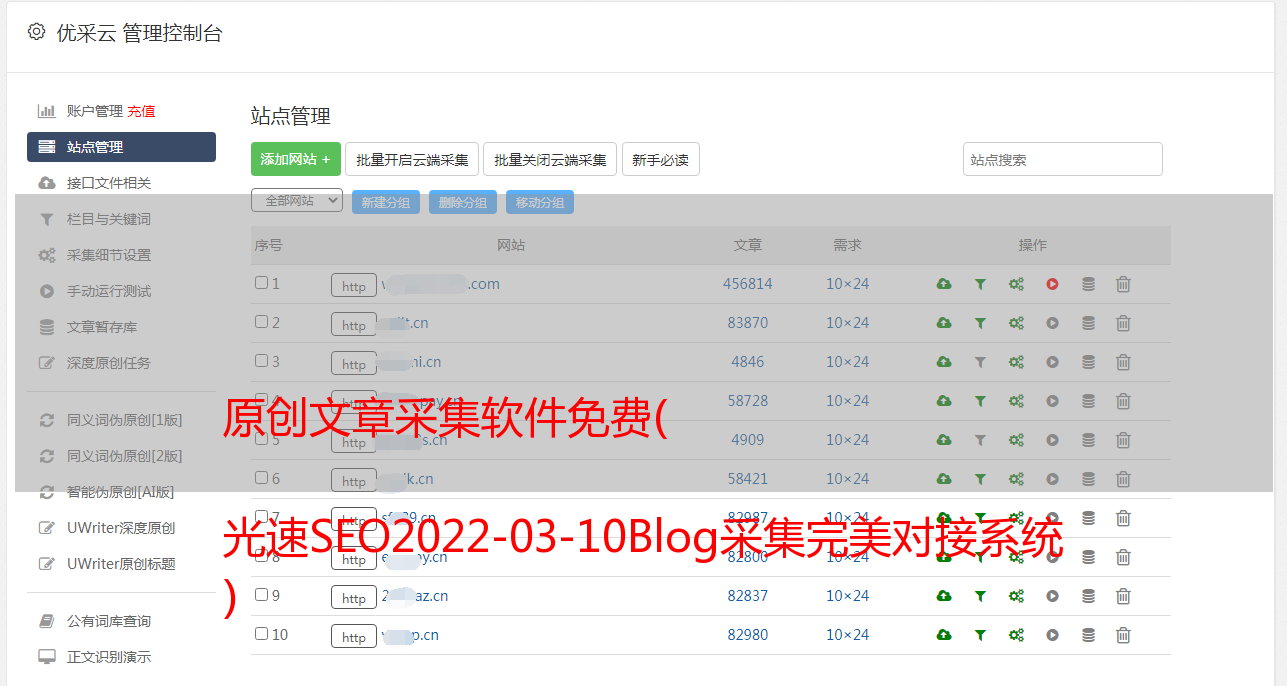Open 同义词伪原创[1版] sidebar item
The height and width of the screenshot is (686, 1287).
click(125, 420)
